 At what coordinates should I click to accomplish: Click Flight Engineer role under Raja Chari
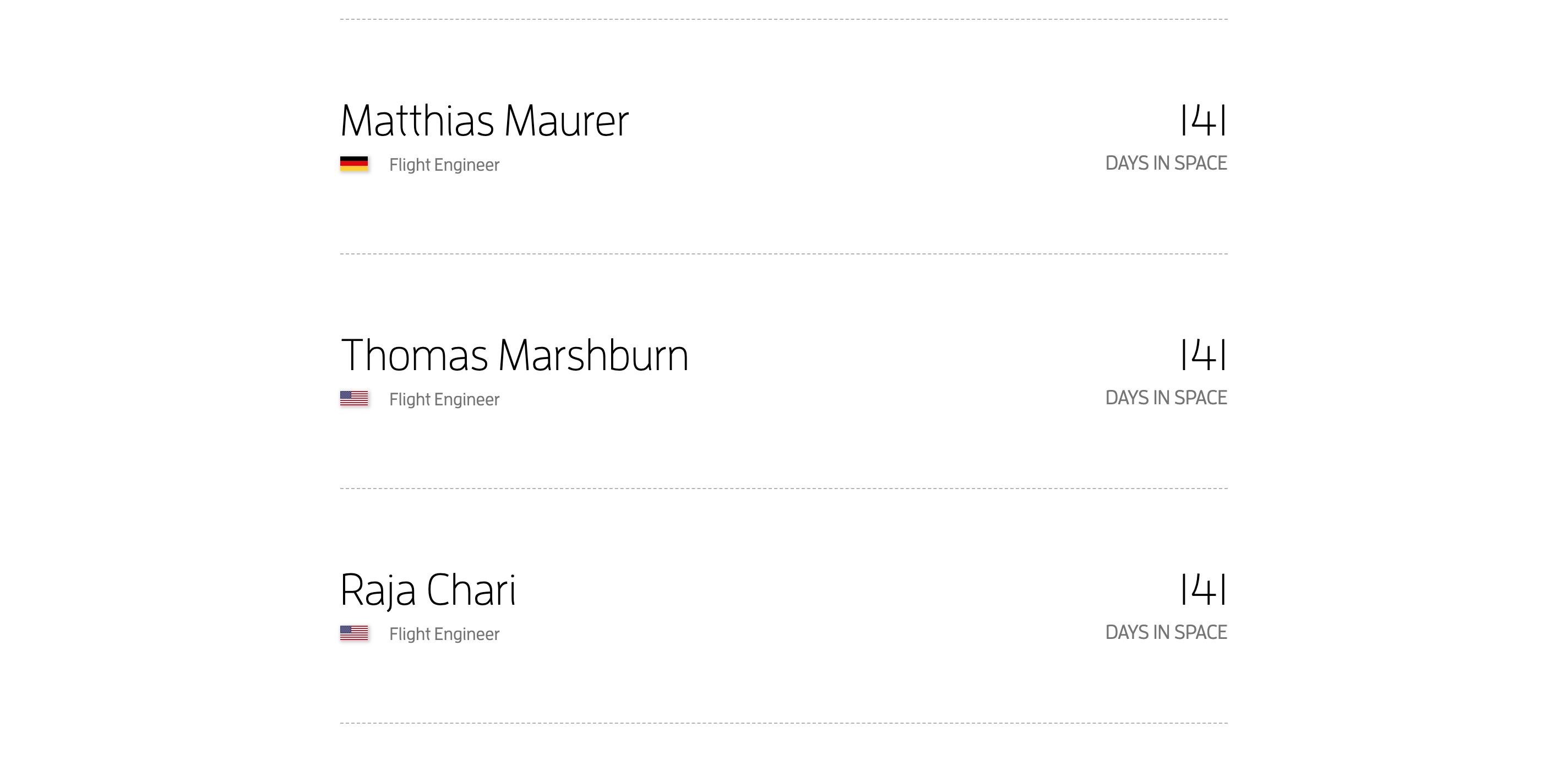tap(444, 634)
